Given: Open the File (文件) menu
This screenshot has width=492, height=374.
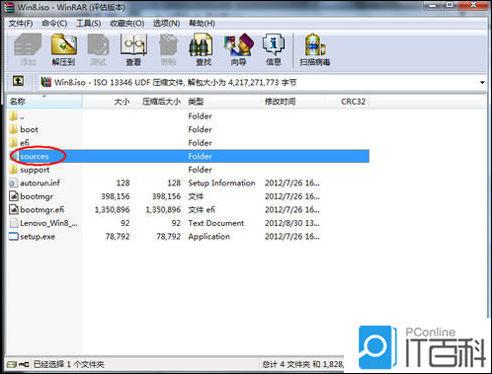Looking at the screenshot, I should tap(21, 23).
